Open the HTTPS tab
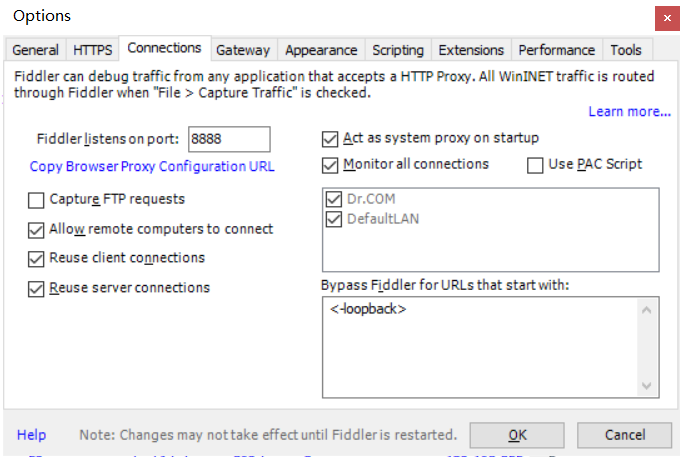The height and width of the screenshot is (457, 680). 93,50
